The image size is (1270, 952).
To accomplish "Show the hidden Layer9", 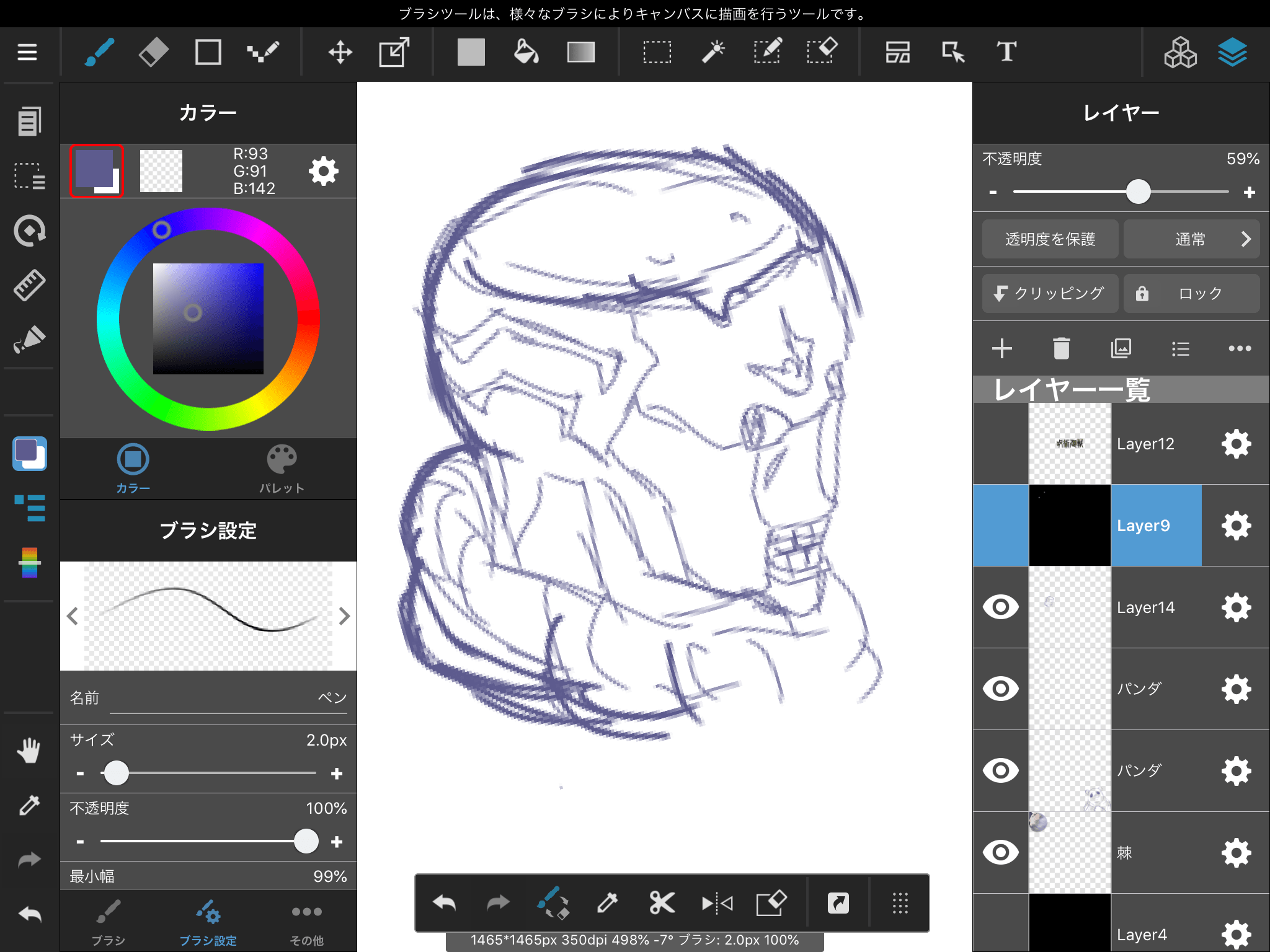I will click(x=1001, y=526).
